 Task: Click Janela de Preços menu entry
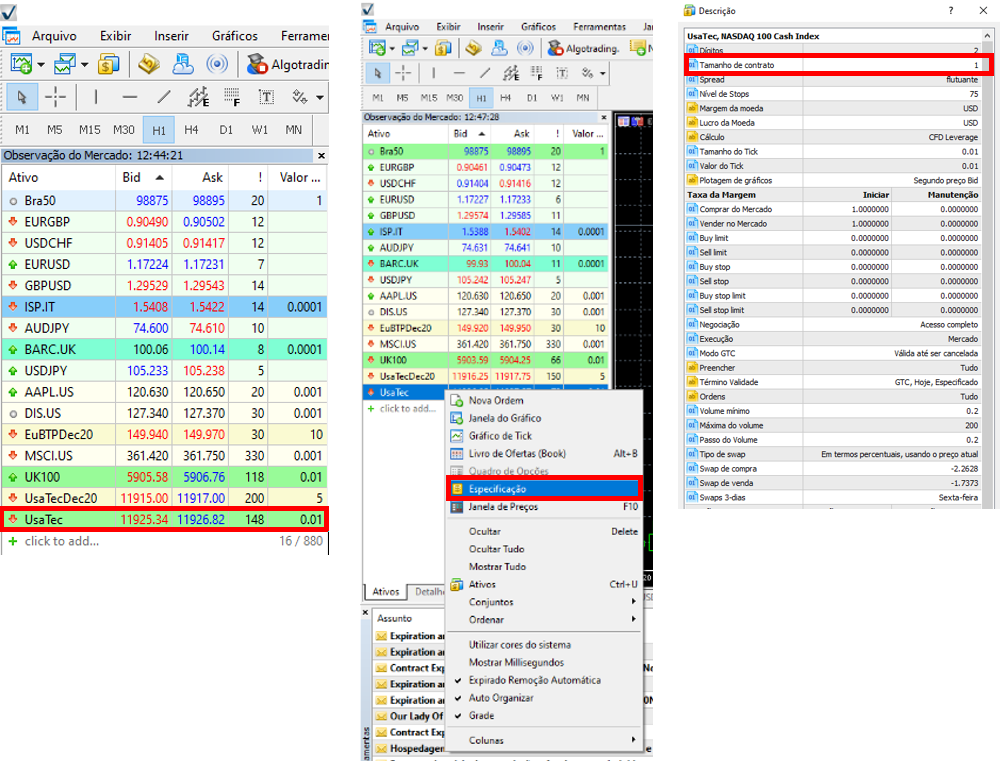coord(545,506)
